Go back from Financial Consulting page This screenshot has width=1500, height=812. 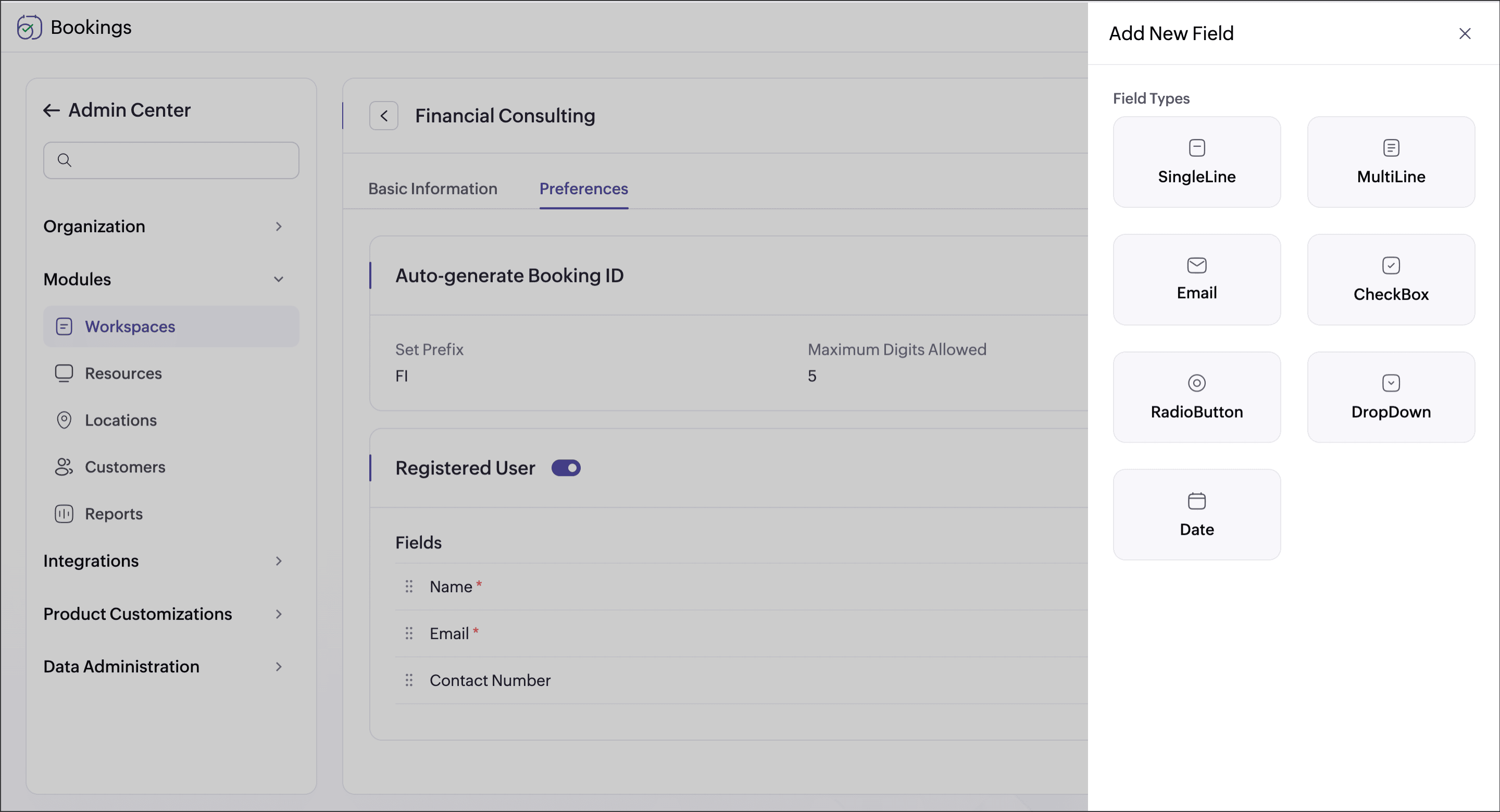tap(384, 116)
